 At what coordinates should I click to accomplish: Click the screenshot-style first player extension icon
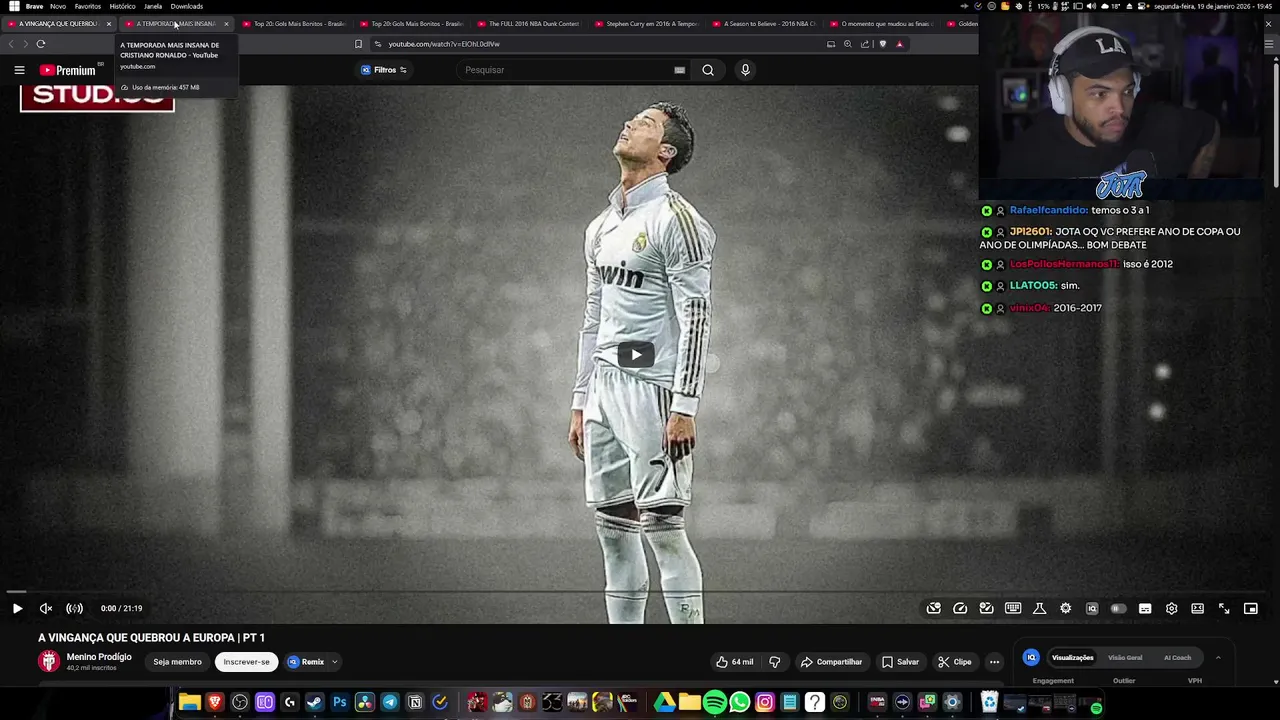934,608
